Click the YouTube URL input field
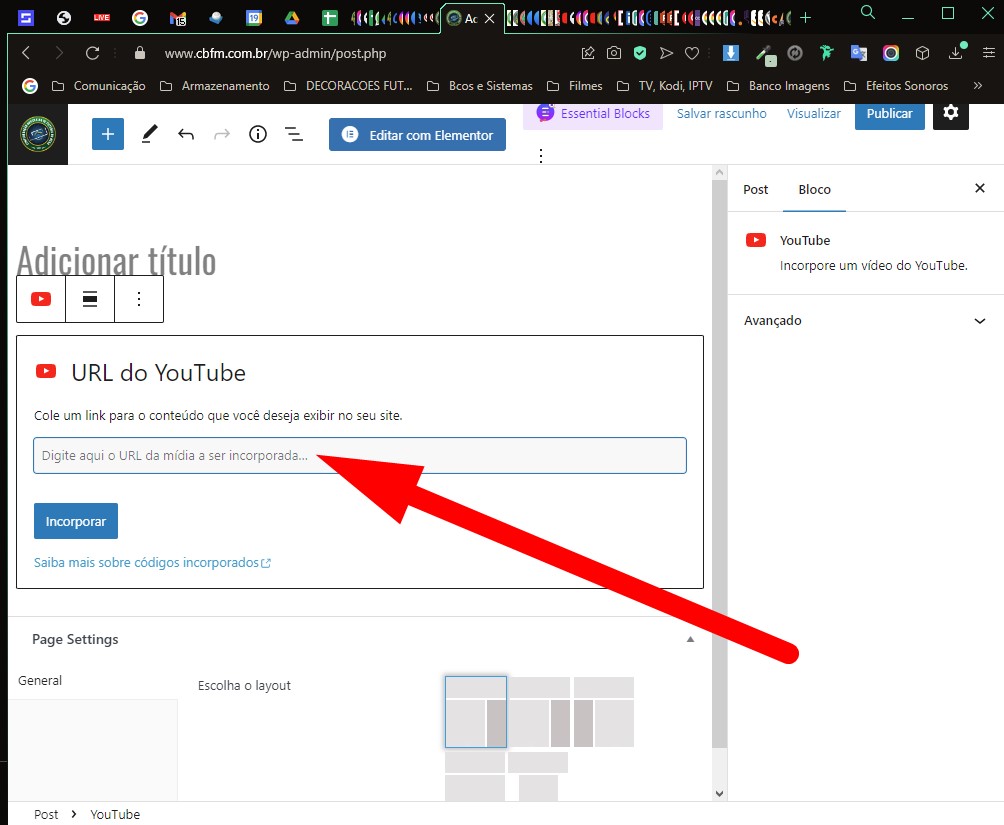 [x=360, y=455]
